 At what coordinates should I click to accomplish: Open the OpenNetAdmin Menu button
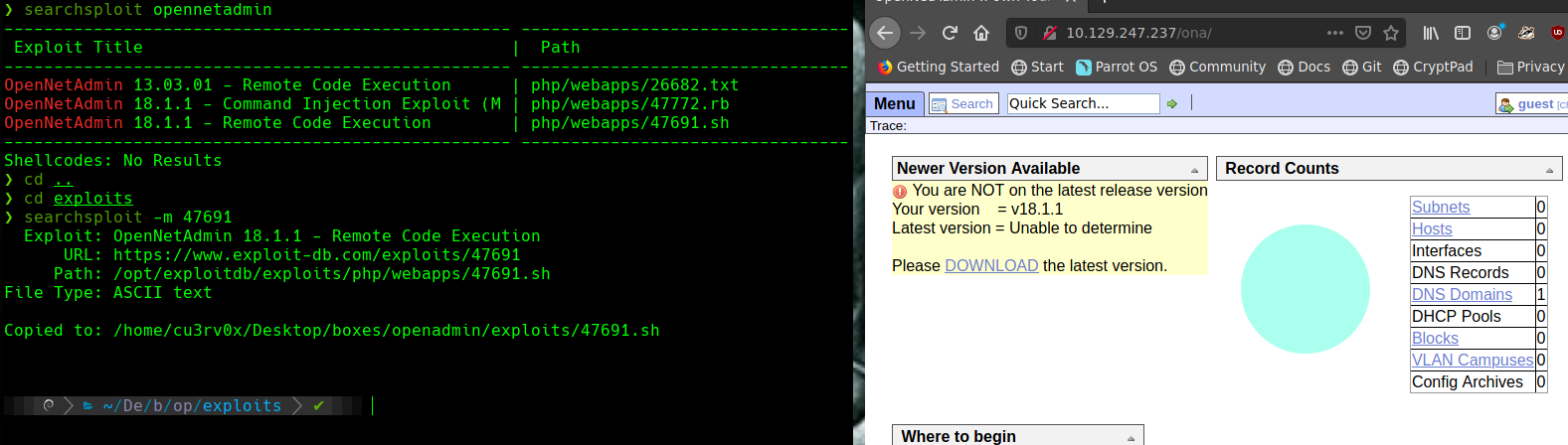tap(895, 103)
